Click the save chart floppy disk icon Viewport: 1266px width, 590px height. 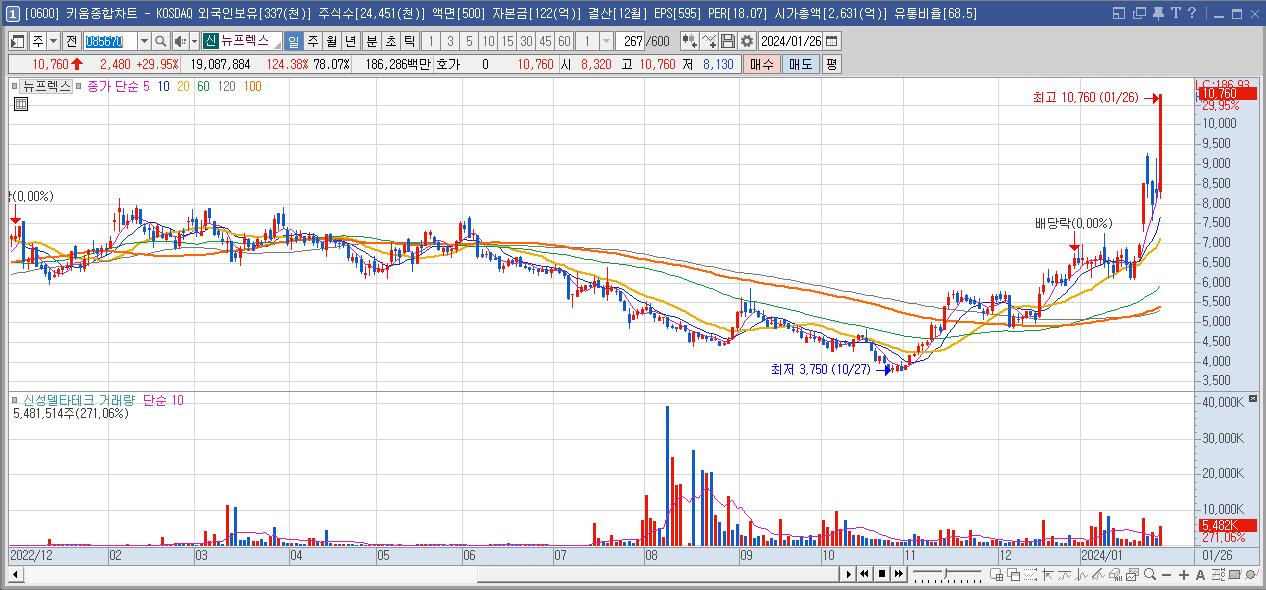coord(728,41)
